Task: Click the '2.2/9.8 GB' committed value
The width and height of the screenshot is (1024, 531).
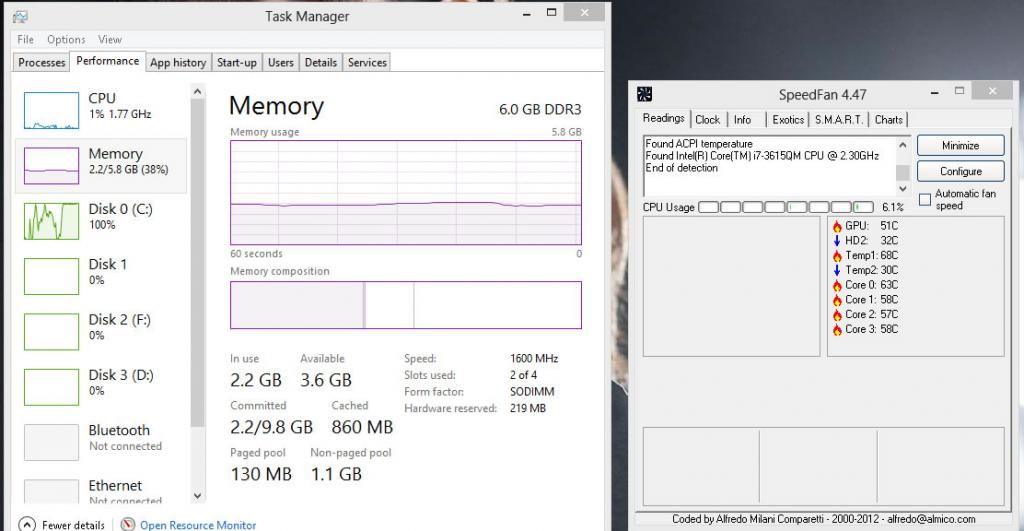Action: [271, 427]
